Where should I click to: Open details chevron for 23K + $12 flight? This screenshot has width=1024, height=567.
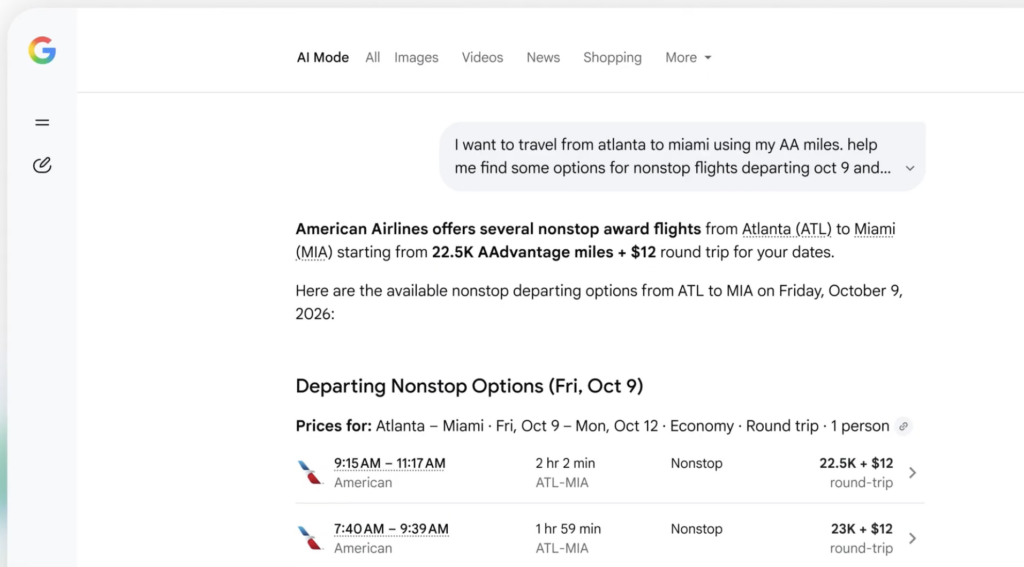(x=912, y=538)
